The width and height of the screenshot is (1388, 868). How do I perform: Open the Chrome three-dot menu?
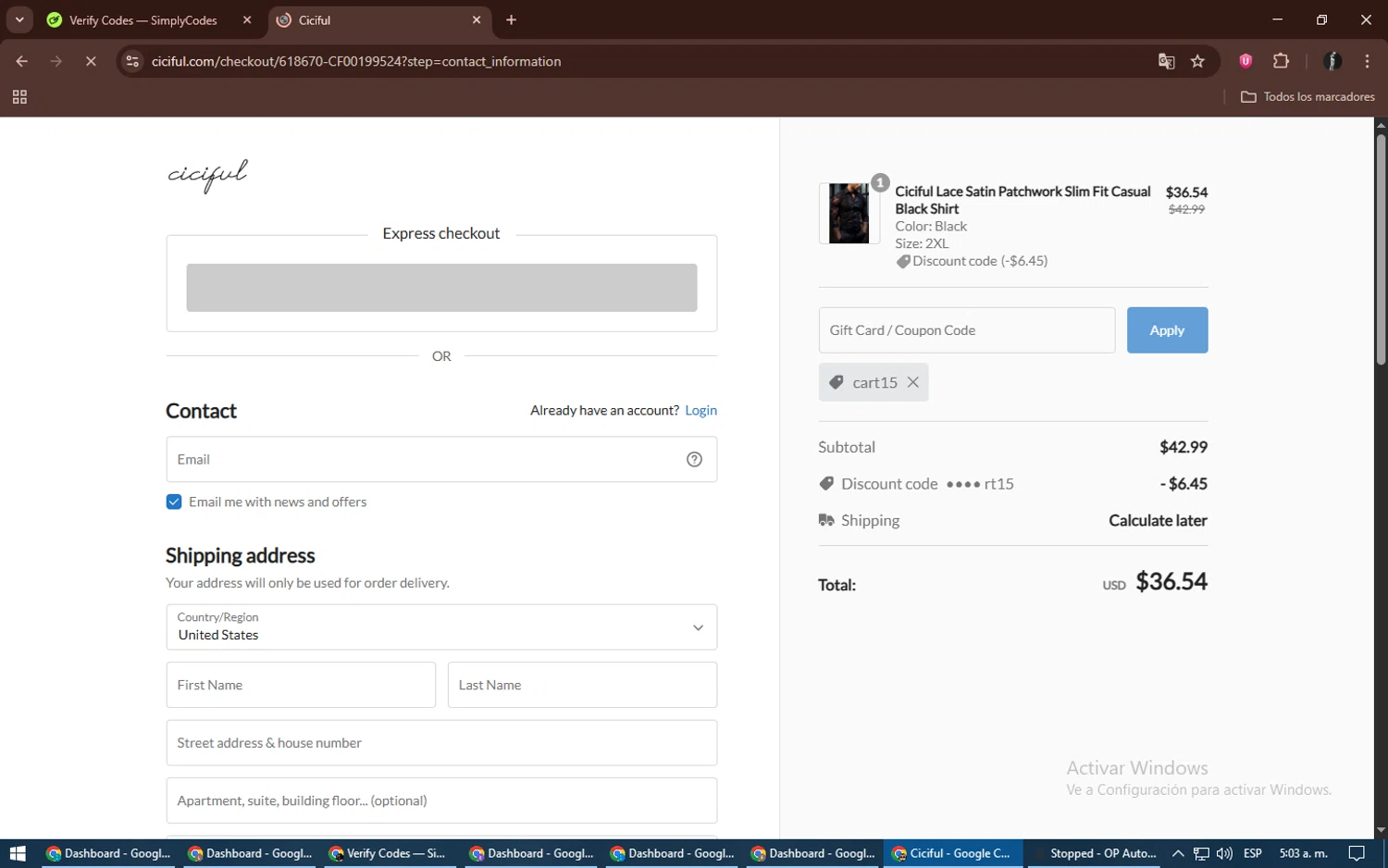click(x=1367, y=61)
